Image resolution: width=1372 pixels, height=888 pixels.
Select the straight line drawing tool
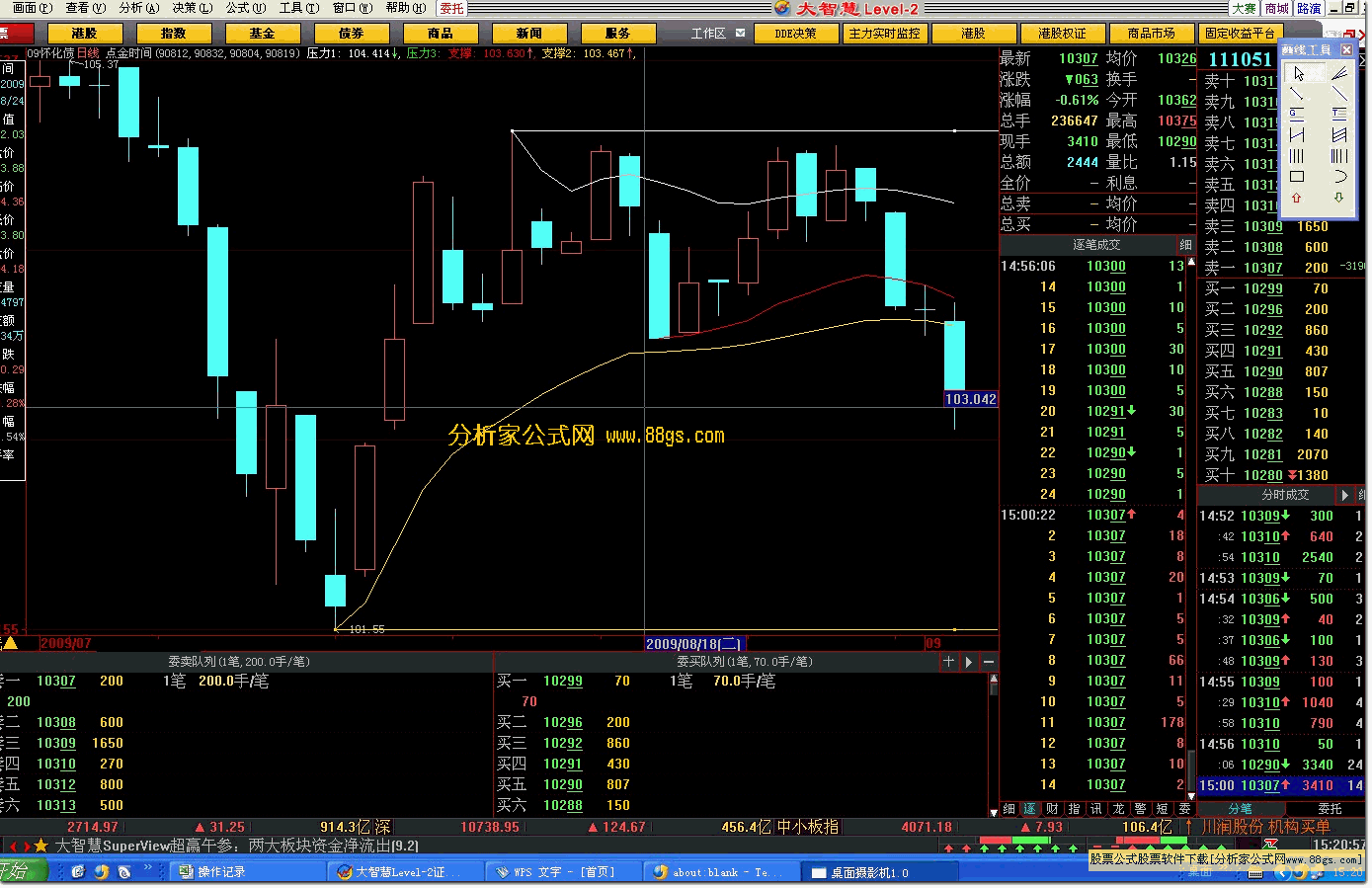tap(1338, 94)
